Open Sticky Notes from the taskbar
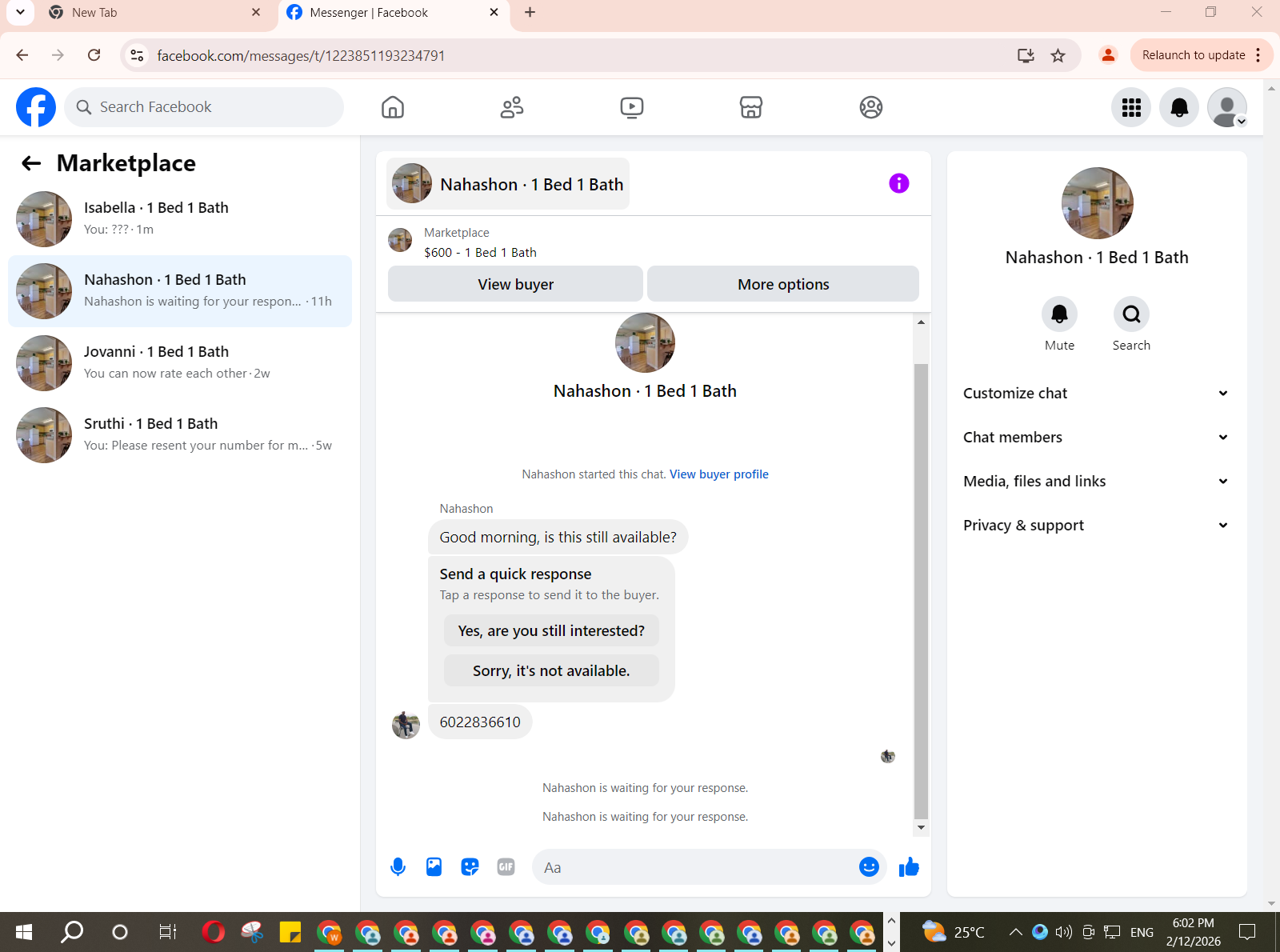The image size is (1280, 952). click(x=290, y=932)
